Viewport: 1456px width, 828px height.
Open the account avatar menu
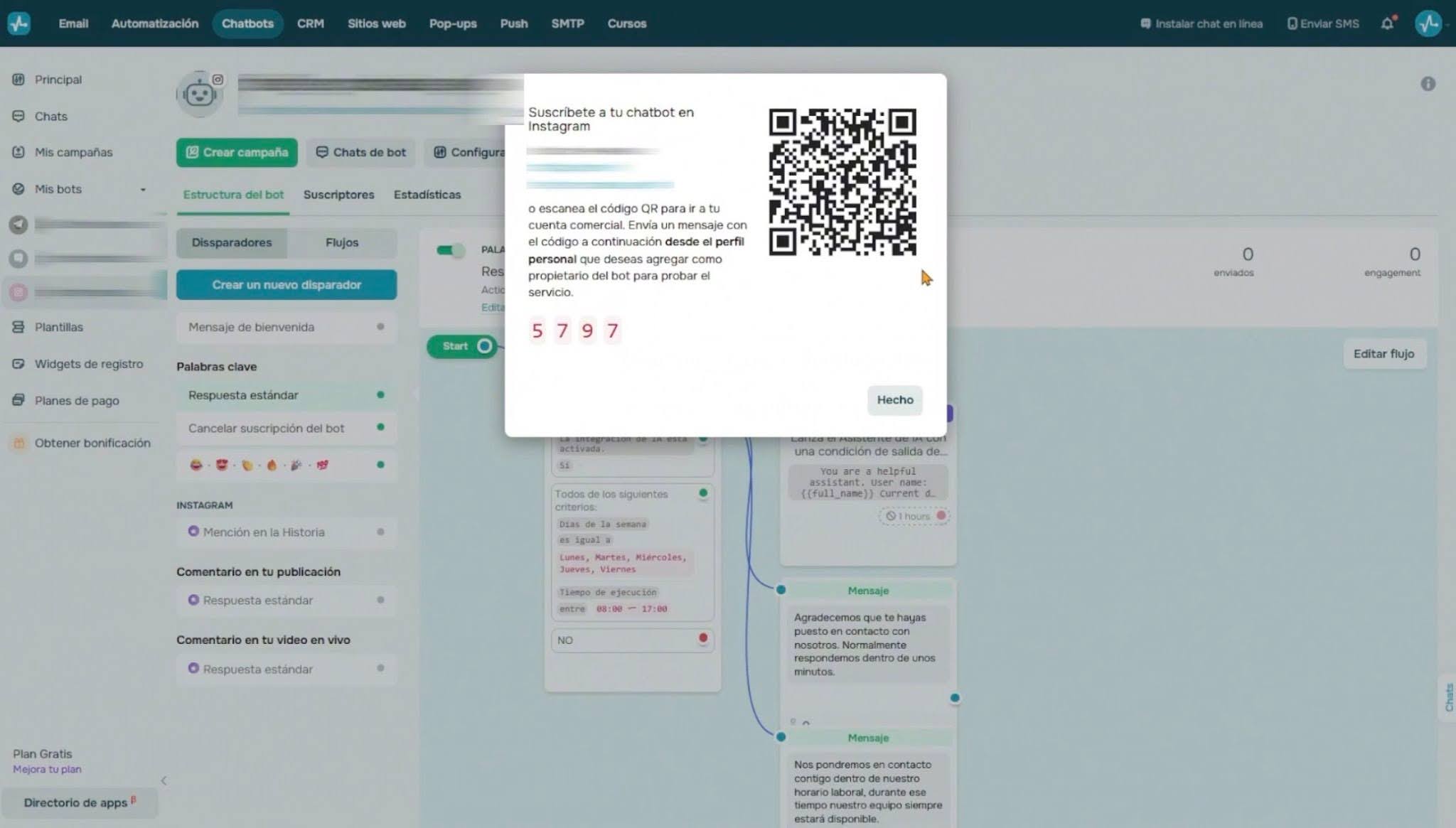1428,23
